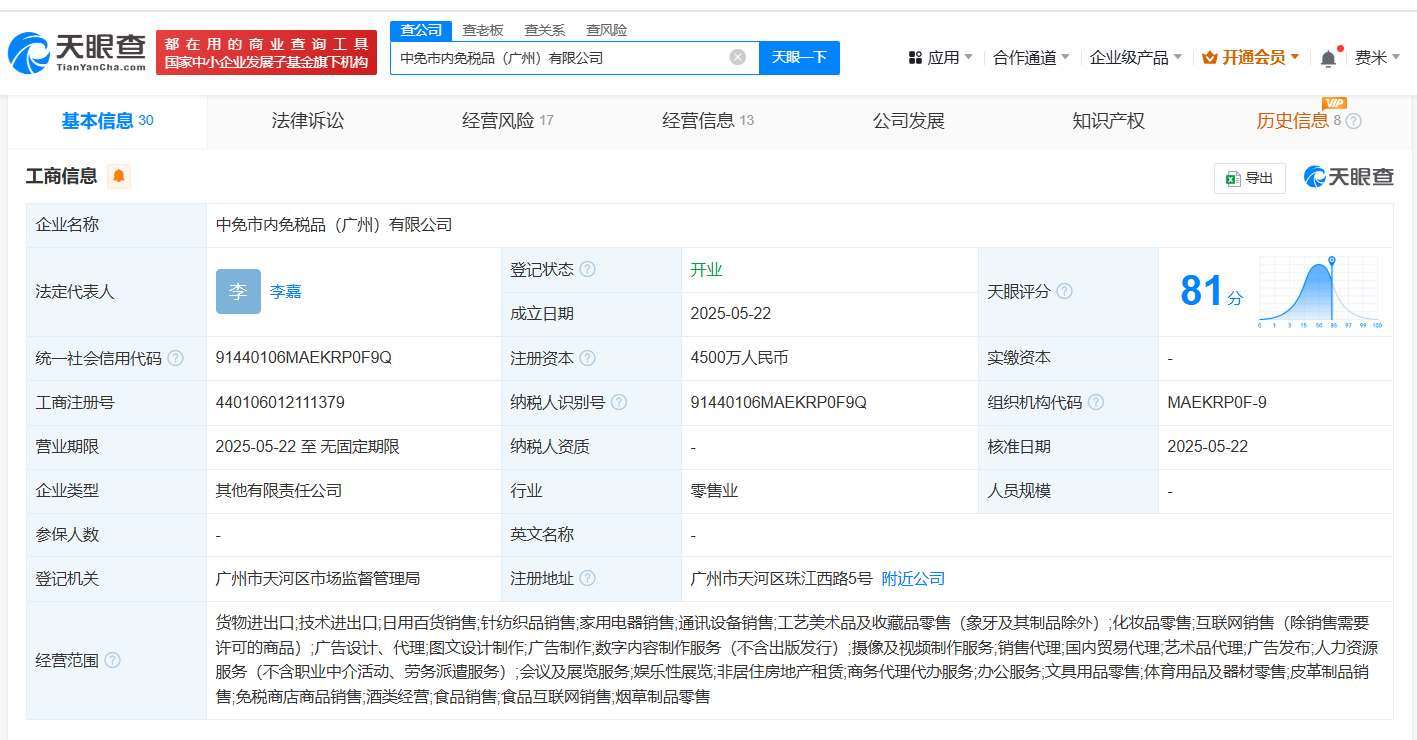Click the help icon beside 天眼评分
Screen dimensions: 1417x740
tap(1065, 291)
